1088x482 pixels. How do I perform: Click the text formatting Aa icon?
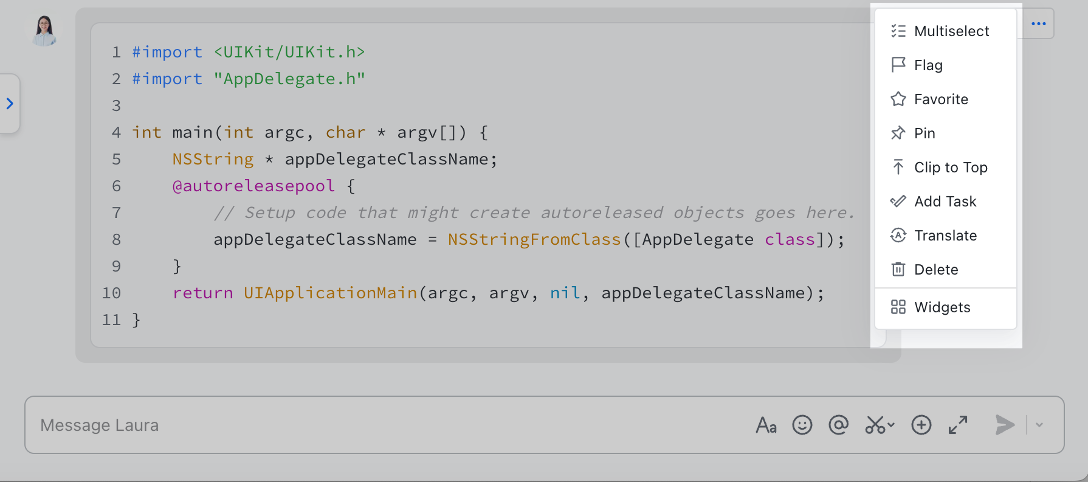point(766,425)
